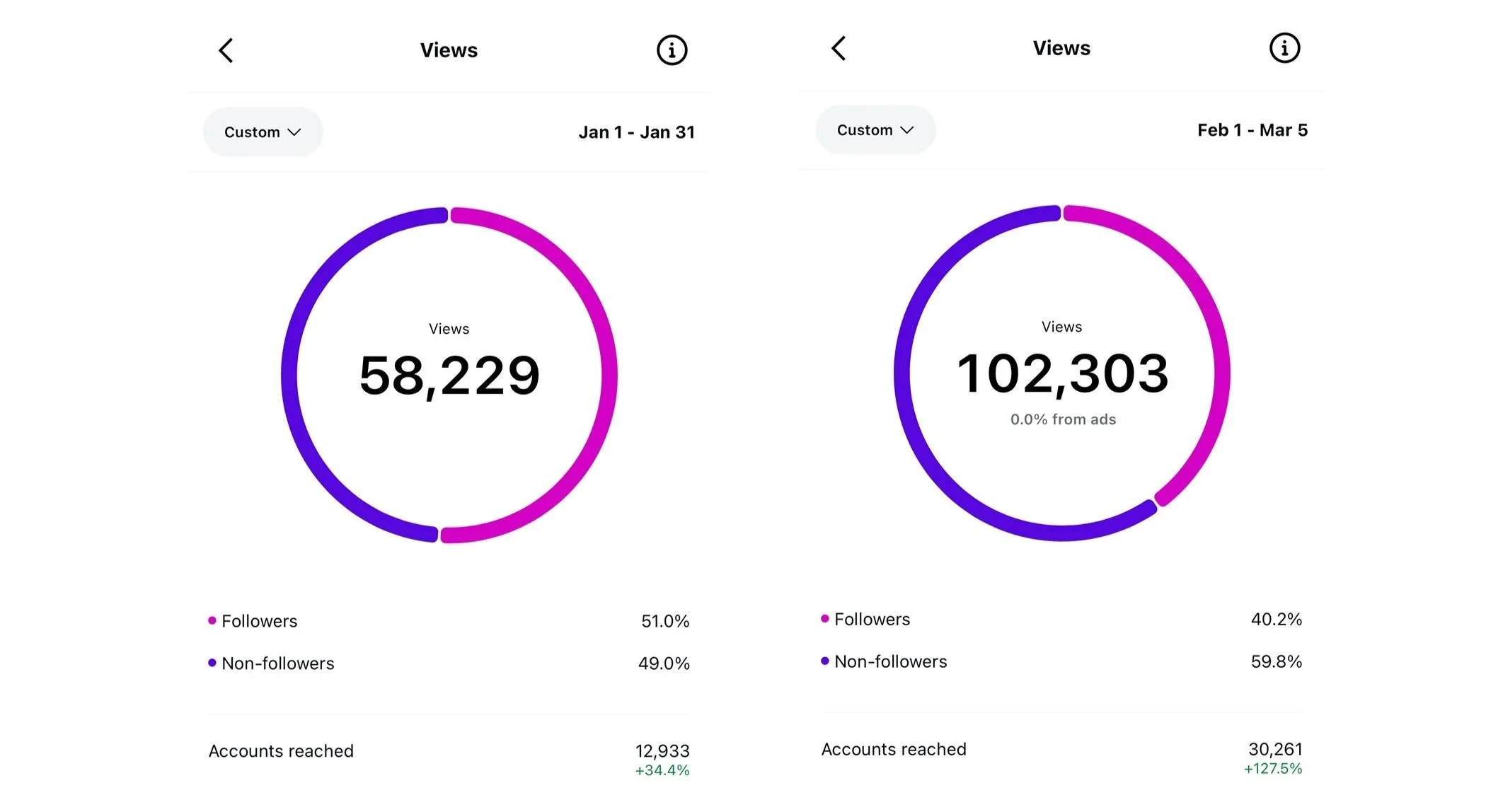The image size is (1486, 812).
Task: Open the info icon on left Views screen
Action: pyautogui.click(x=672, y=50)
